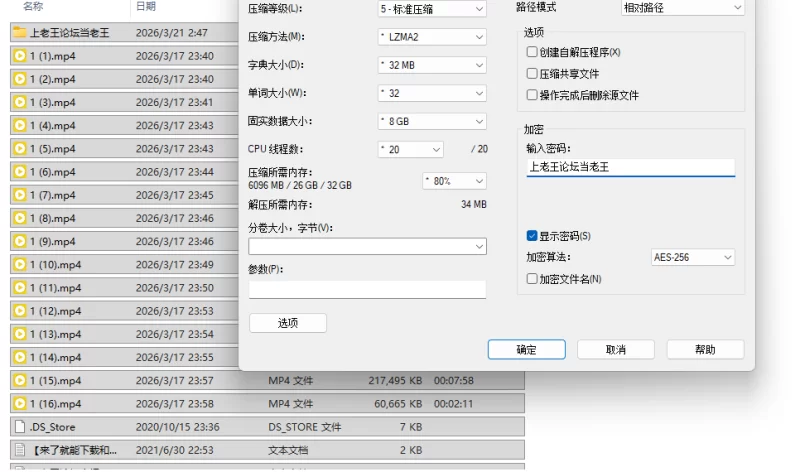Image resolution: width=800 pixels, height=472 pixels.
Task: Click the video icon of 1 (13).mp4
Action: tap(19, 334)
